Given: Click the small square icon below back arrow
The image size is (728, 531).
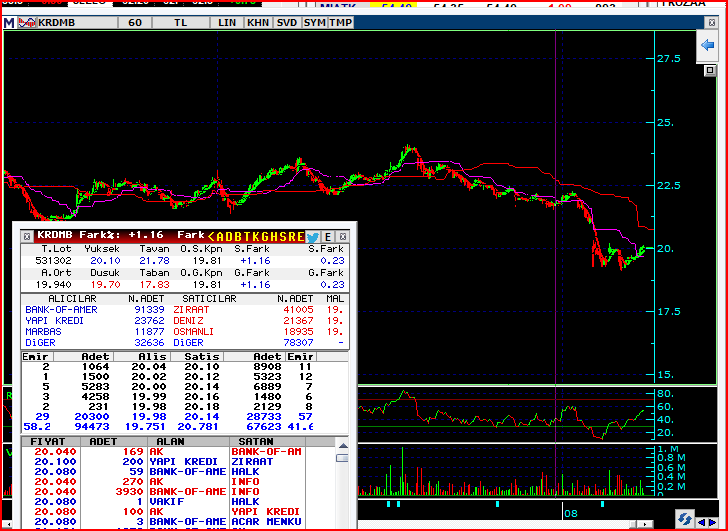Looking at the screenshot, I should pyautogui.click(x=710, y=70).
